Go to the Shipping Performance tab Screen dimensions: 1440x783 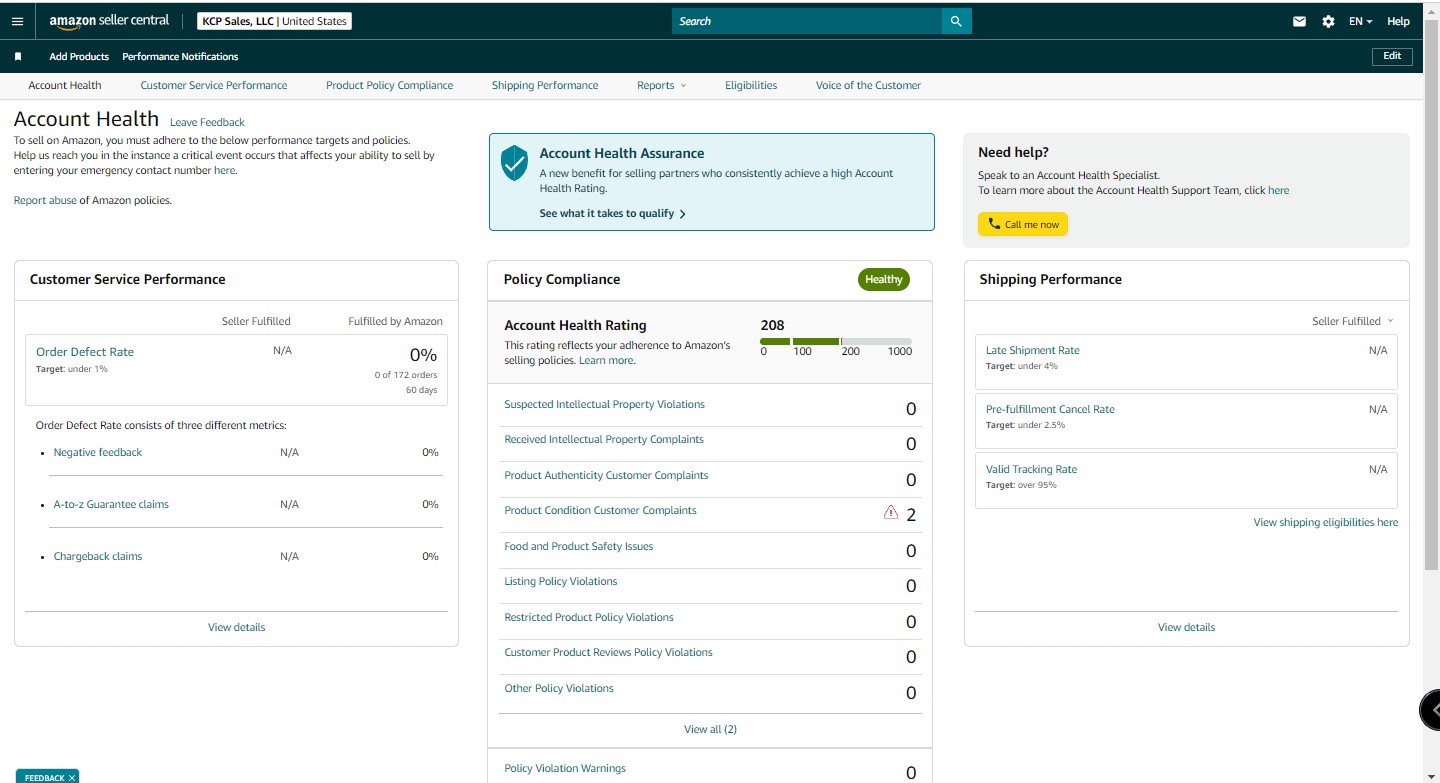click(x=545, y=86)
